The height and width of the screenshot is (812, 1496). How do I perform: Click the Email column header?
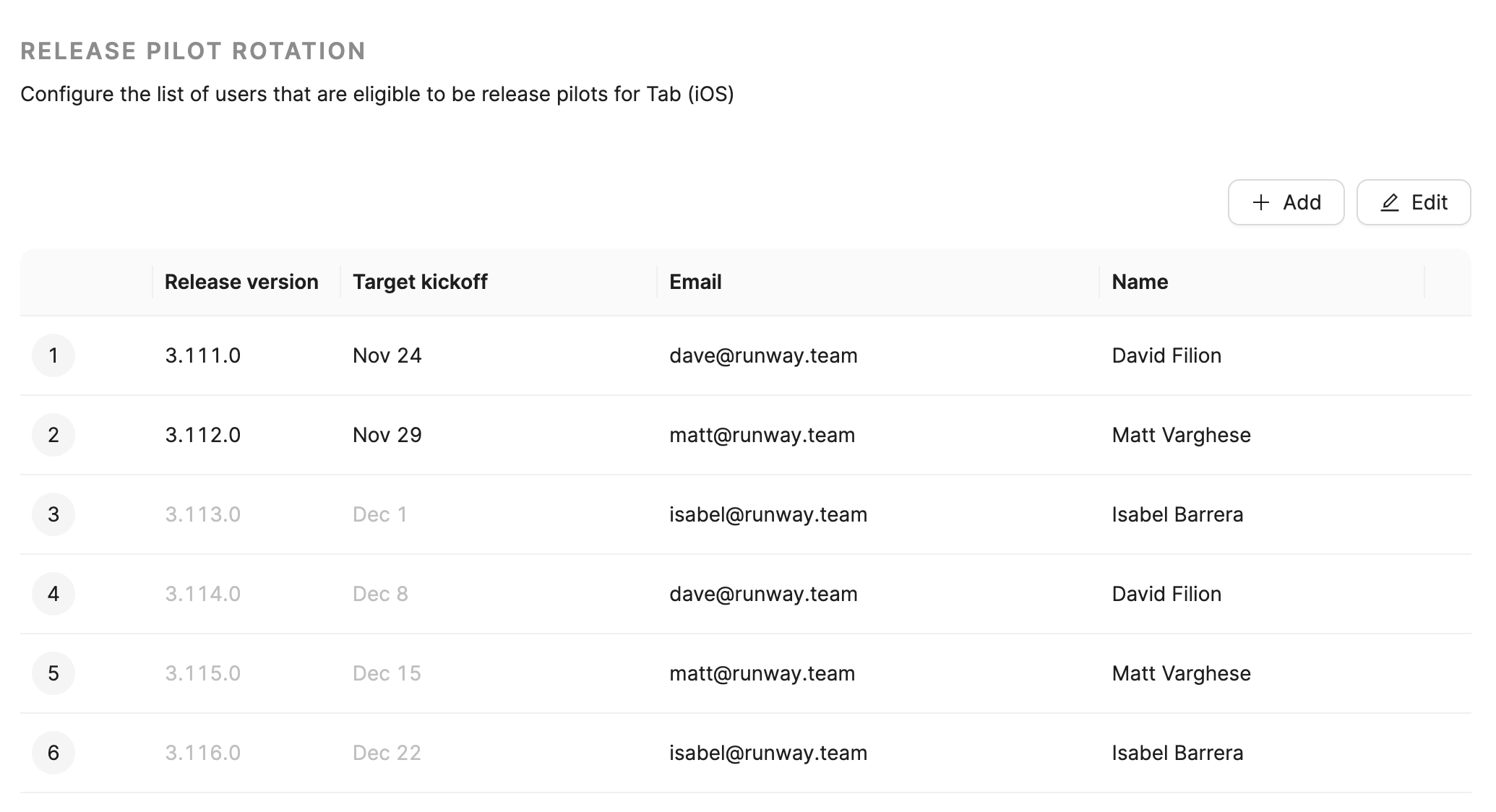695,282
